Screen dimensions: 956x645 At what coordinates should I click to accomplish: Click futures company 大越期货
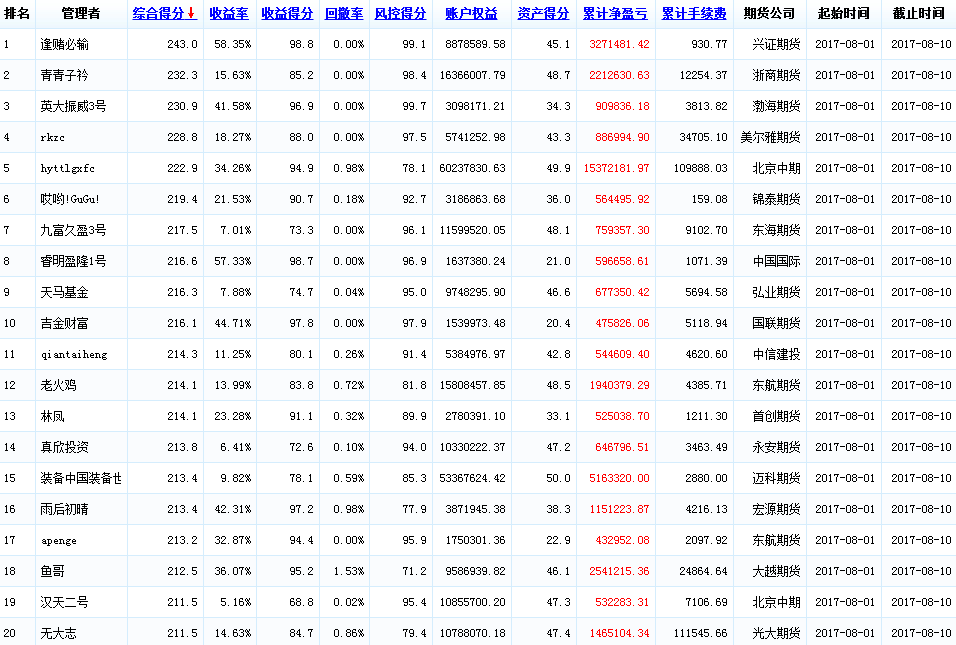point(776,571)
